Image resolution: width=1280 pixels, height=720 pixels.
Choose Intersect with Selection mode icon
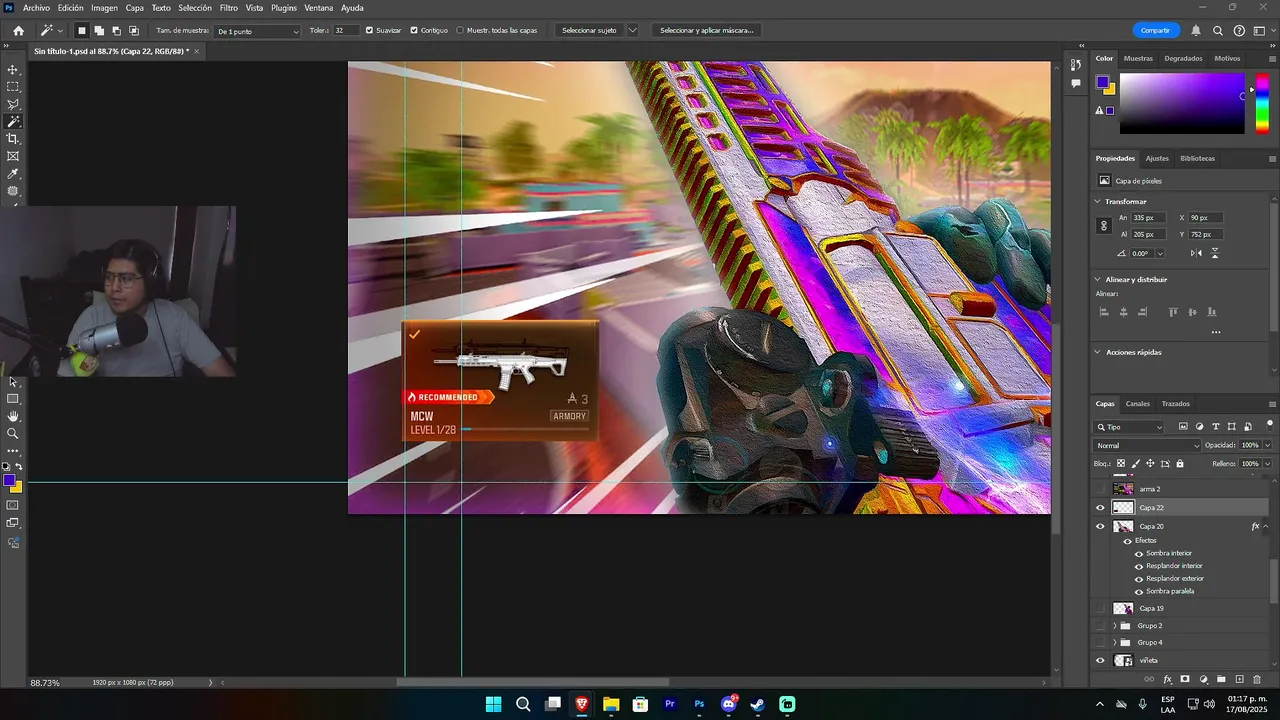click(134, 30)
